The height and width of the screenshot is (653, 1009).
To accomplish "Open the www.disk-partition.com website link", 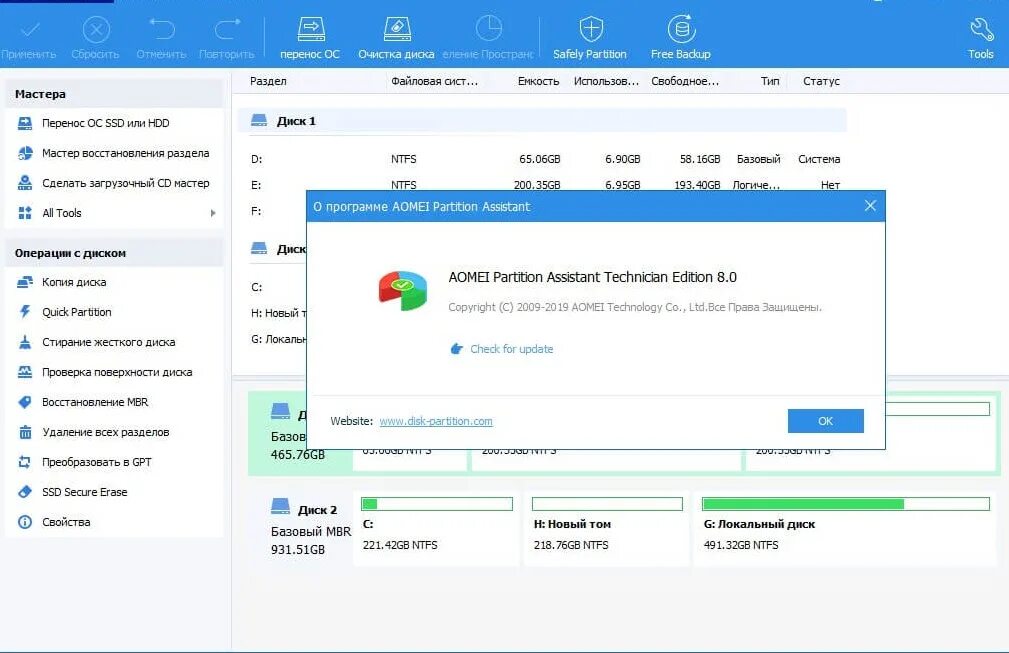I will pyautogui.click(x=436, y=421).
